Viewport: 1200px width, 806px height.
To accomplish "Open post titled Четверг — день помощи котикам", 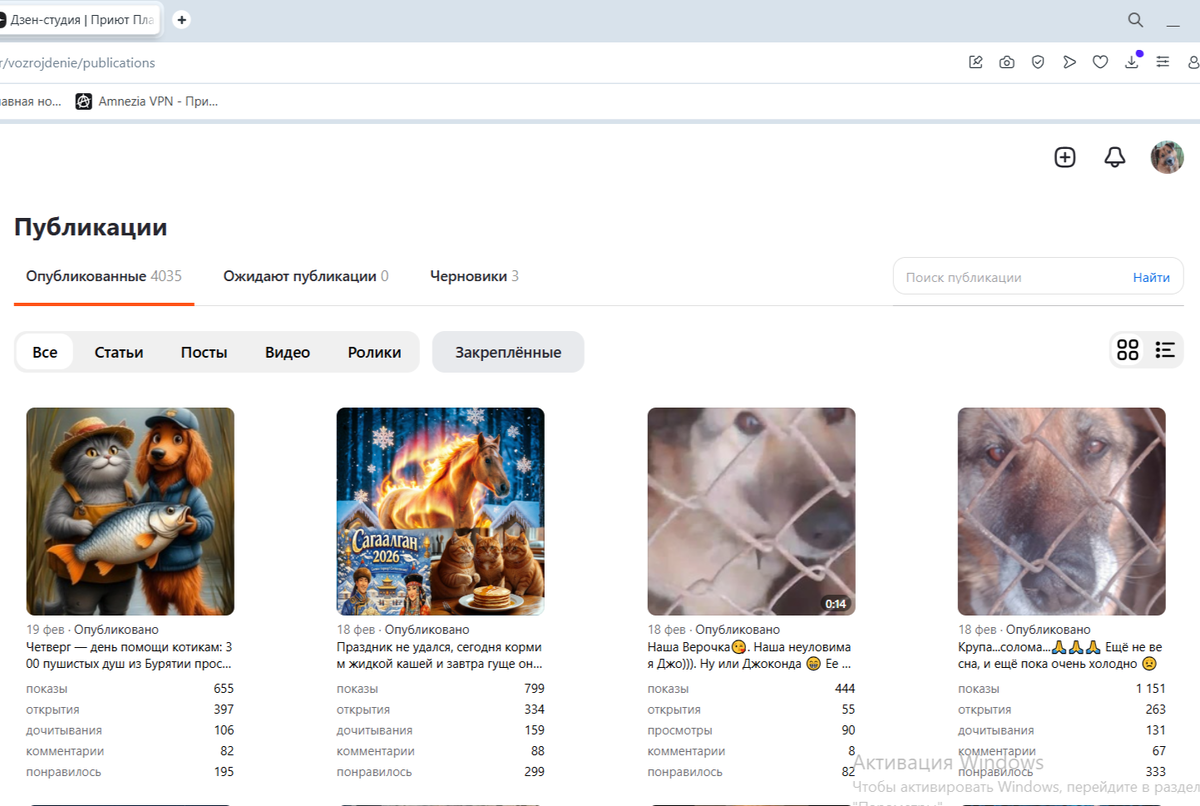I will point(130,655).
